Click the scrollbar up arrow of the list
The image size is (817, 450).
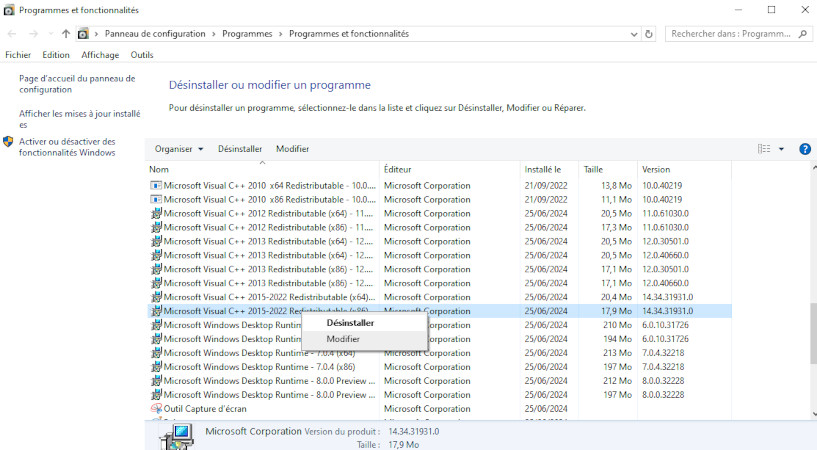(x=814, y=168)
